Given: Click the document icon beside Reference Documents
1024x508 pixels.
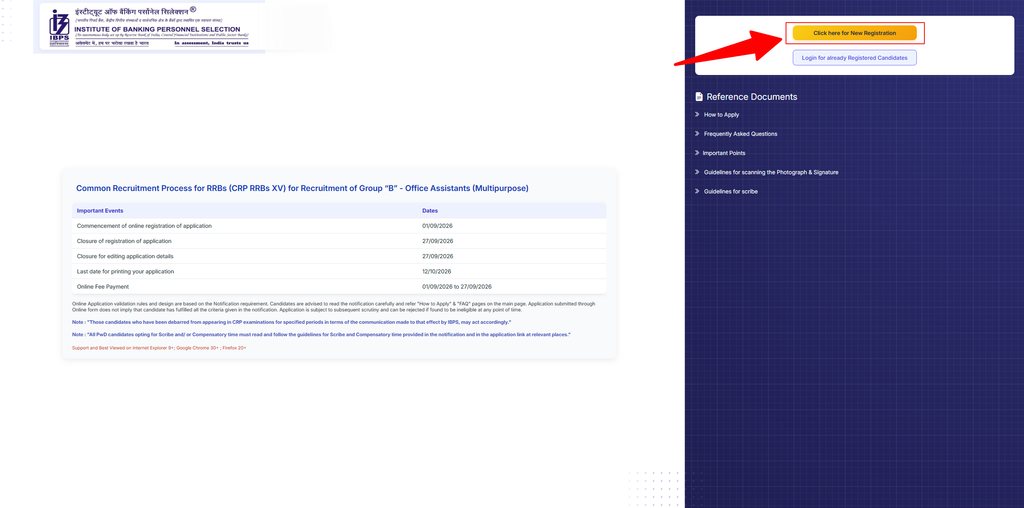Looking at the screenshot, I should click(x=699, y=97).
